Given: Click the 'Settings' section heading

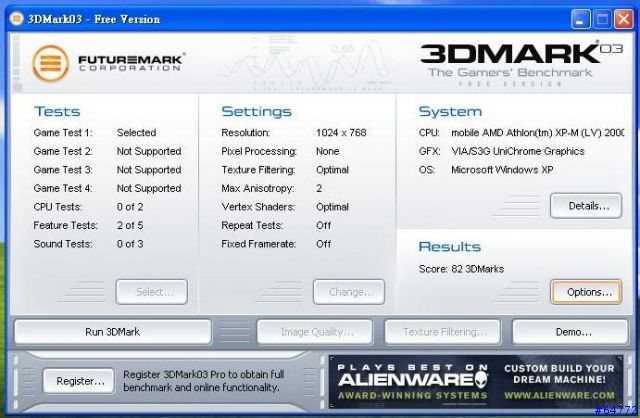Looking at the screenshot, I should 256,111.
